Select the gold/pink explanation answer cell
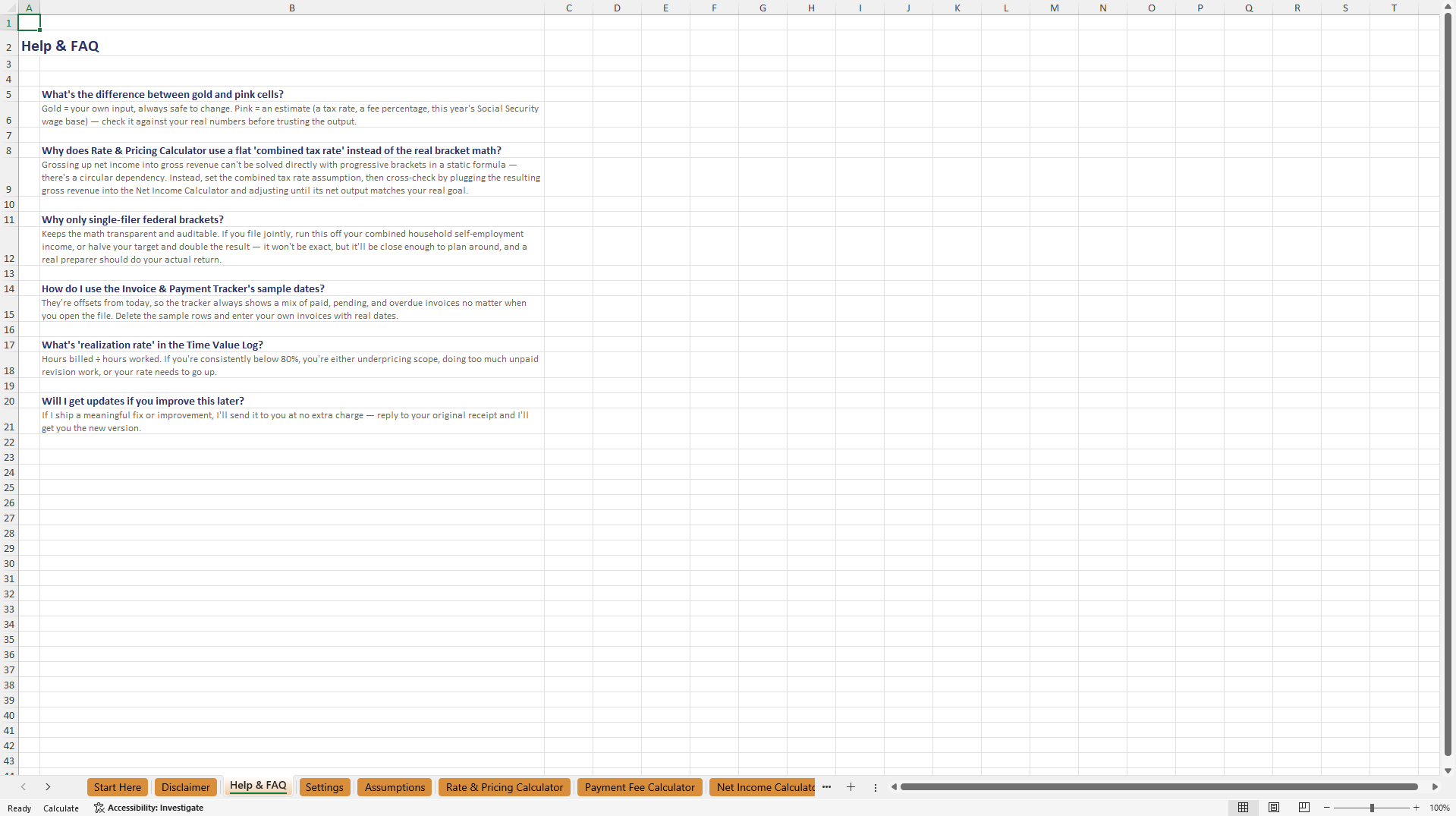 [x=292, y=115]
